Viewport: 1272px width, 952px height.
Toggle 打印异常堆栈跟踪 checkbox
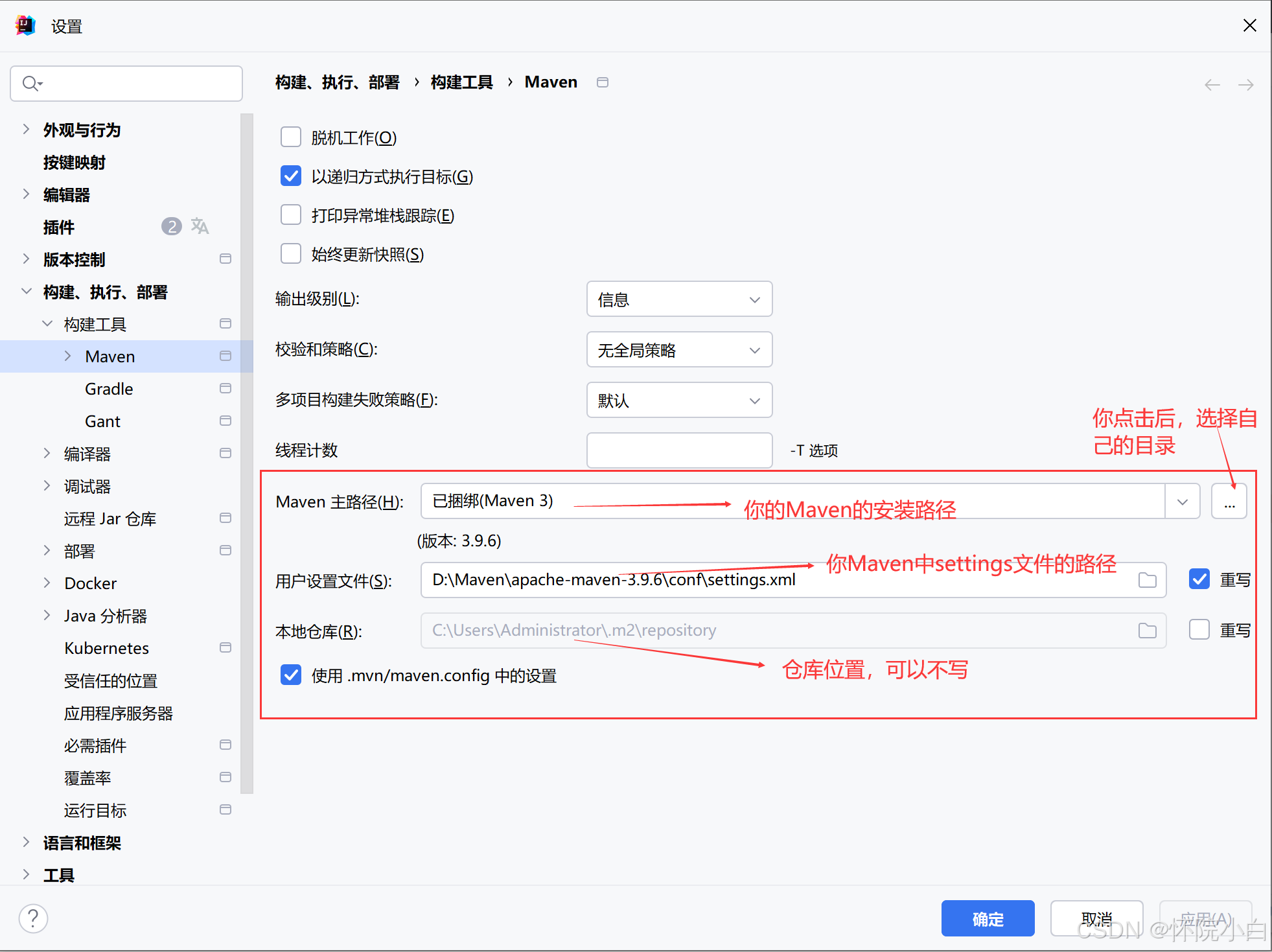tap(291, 215)
